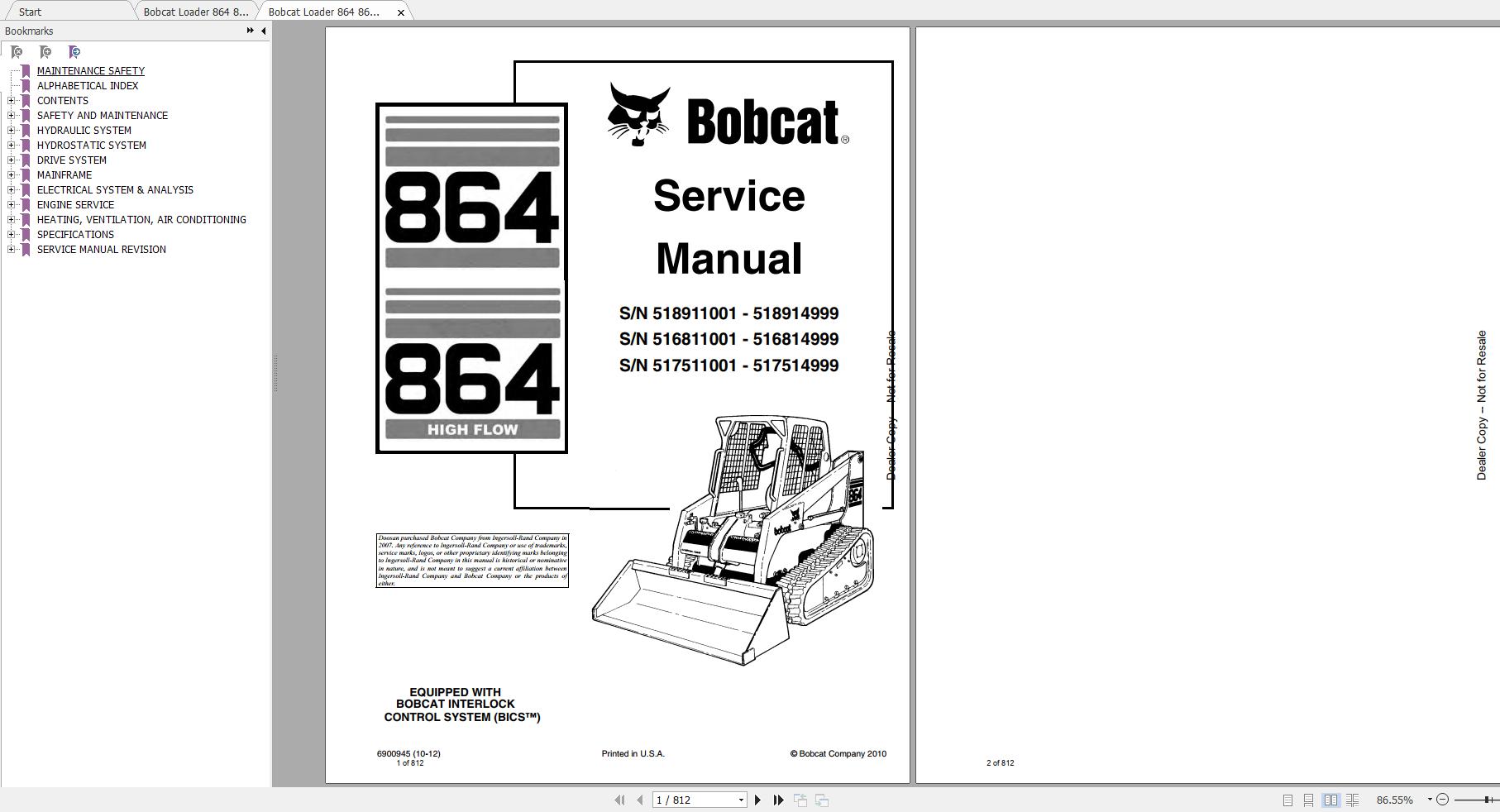The image size is (1500, 812).
Task: Click the expand current bookmark icon
Action: point(74,51)
